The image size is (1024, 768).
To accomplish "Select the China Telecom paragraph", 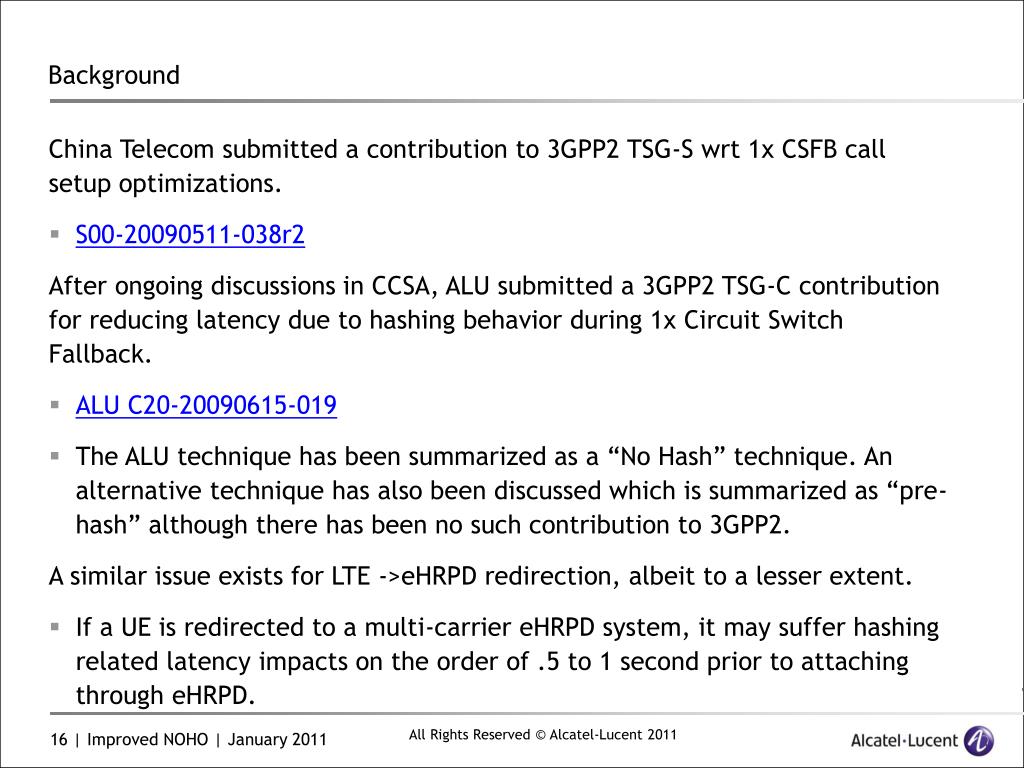I will [467, 167].
